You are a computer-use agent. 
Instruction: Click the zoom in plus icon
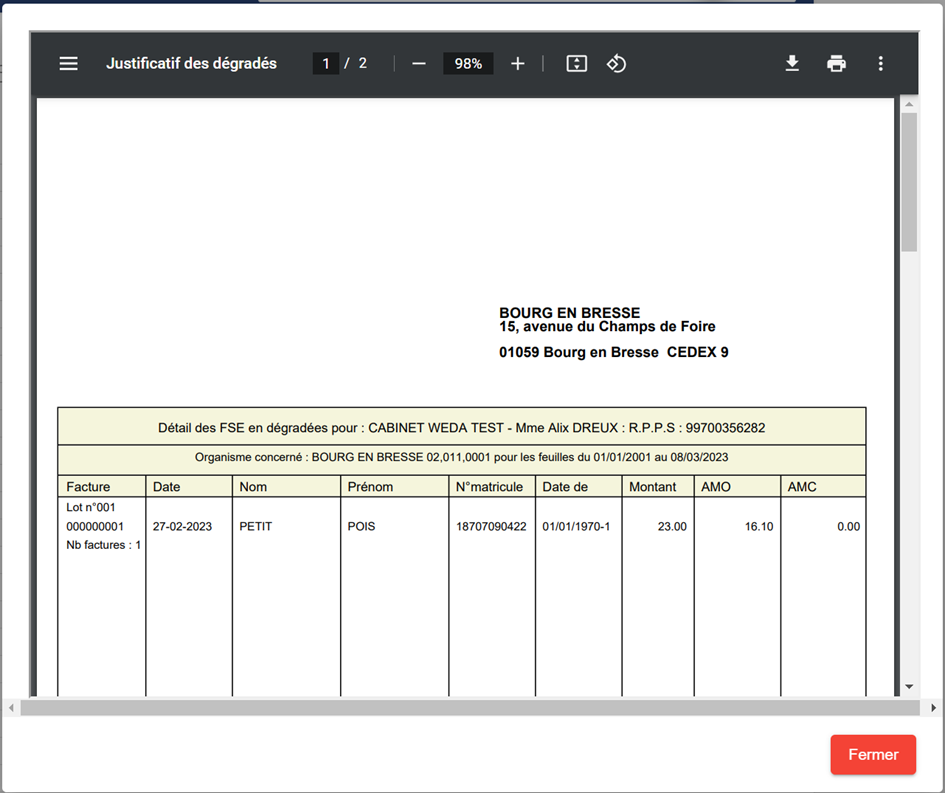pos(517,64)
